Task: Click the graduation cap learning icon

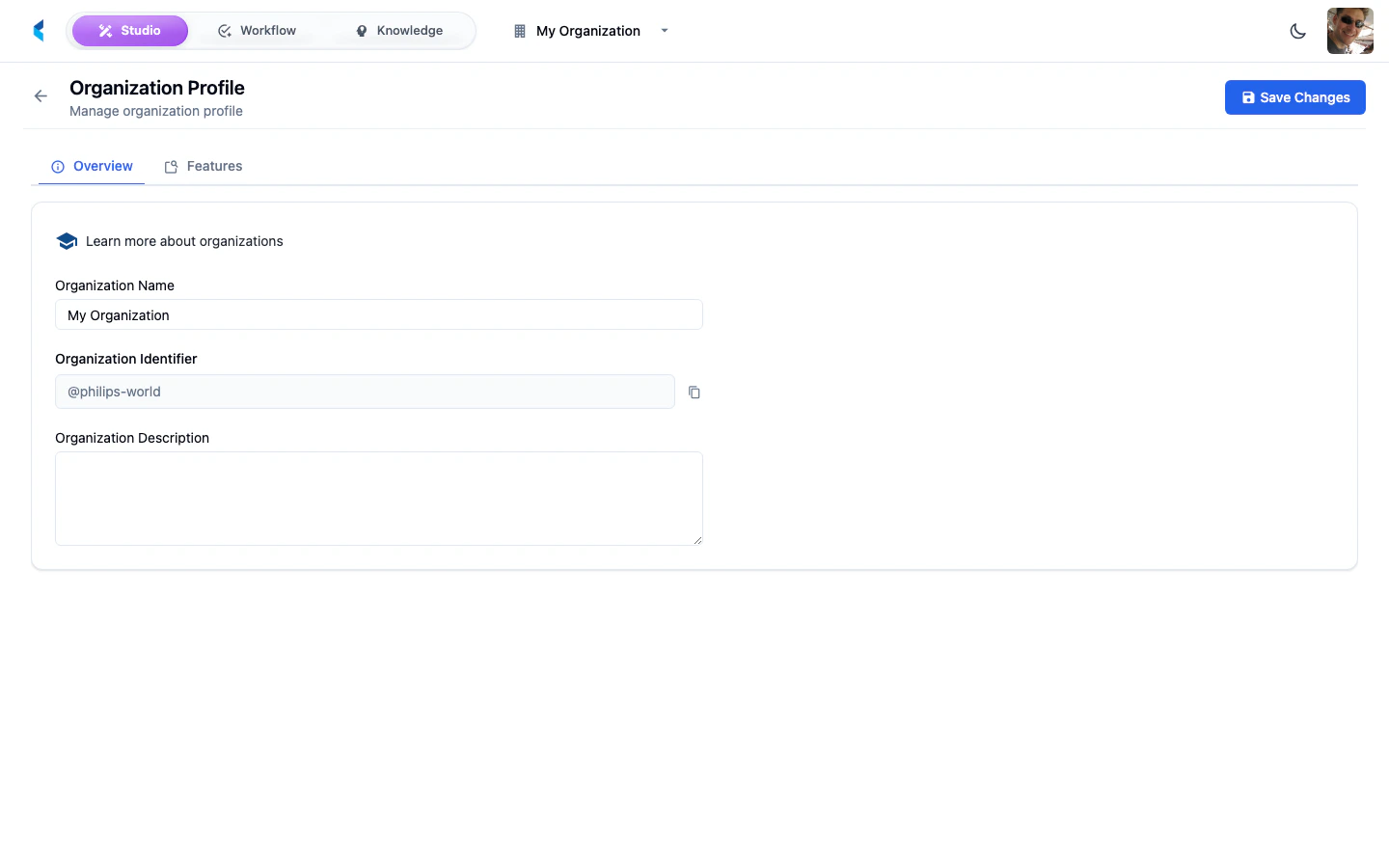Action: (x=67, y=240)
